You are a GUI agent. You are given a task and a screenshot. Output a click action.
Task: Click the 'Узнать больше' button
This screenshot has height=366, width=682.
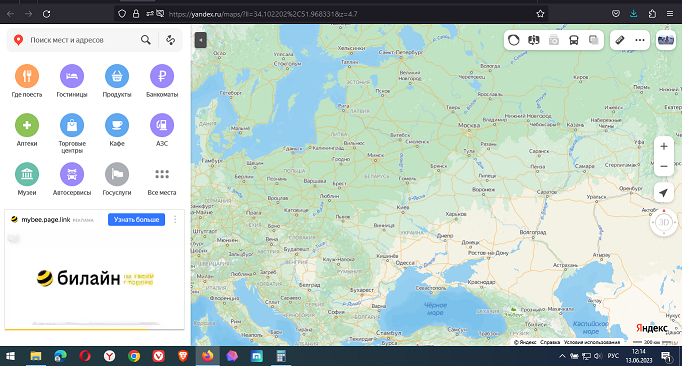pos(136,219)
